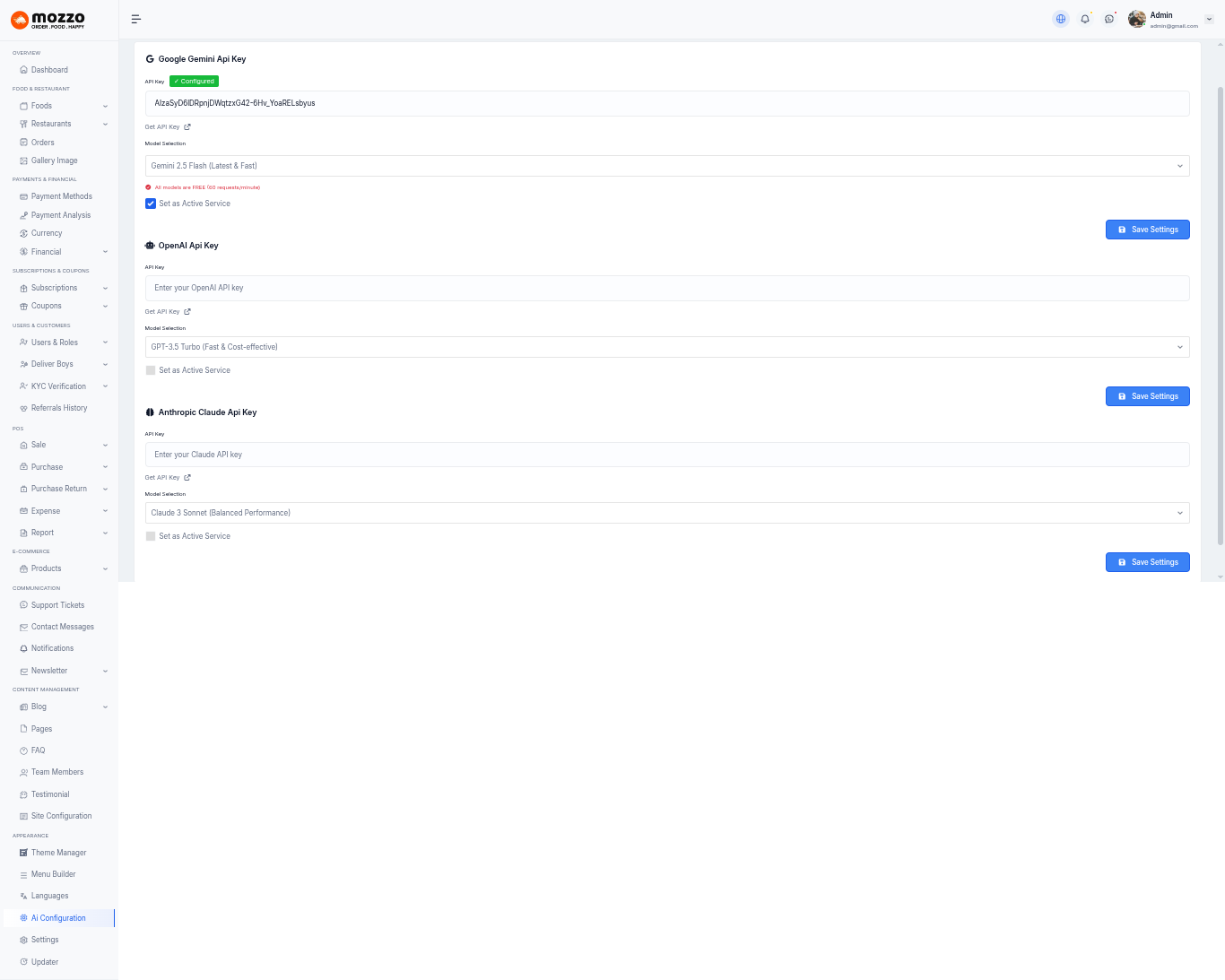Uncheck Gemini Set as Active Service
The width and height of the screenshot is (1225, 980).
click(151, 204)
